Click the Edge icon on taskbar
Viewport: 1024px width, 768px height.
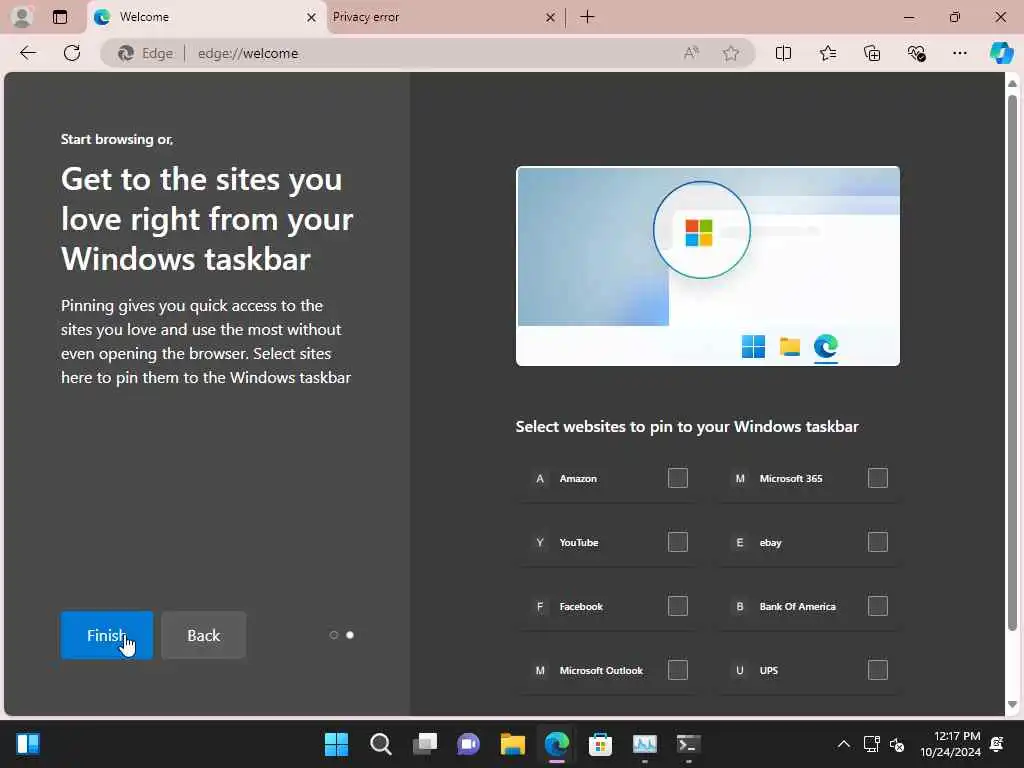coord(556,744)
